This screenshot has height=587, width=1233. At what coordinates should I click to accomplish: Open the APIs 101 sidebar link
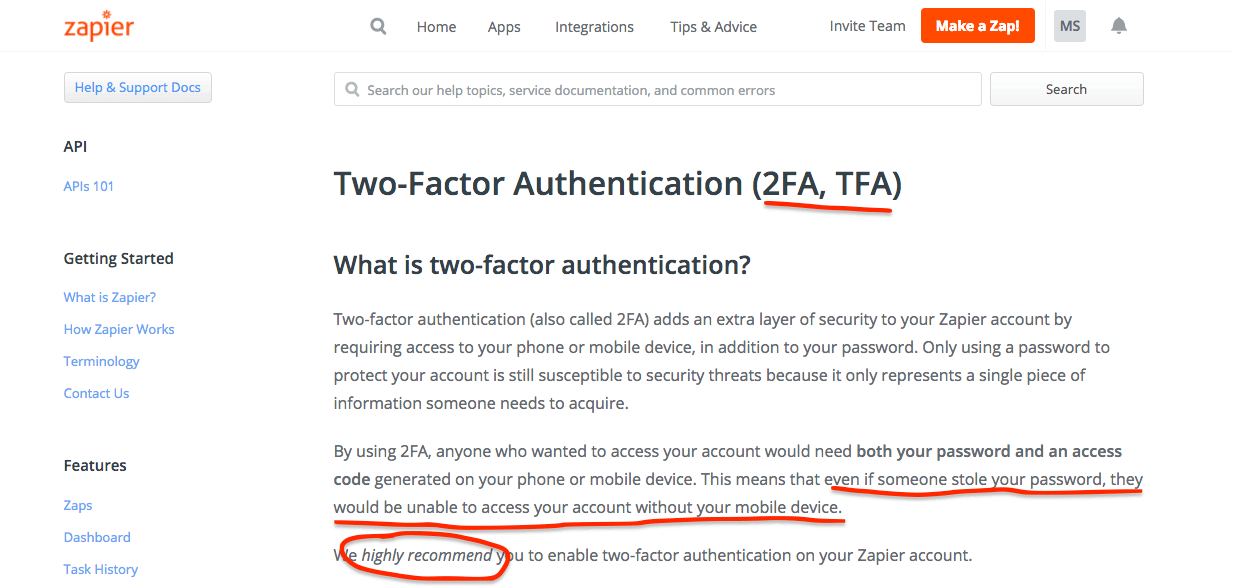click(x=89, y=186)
